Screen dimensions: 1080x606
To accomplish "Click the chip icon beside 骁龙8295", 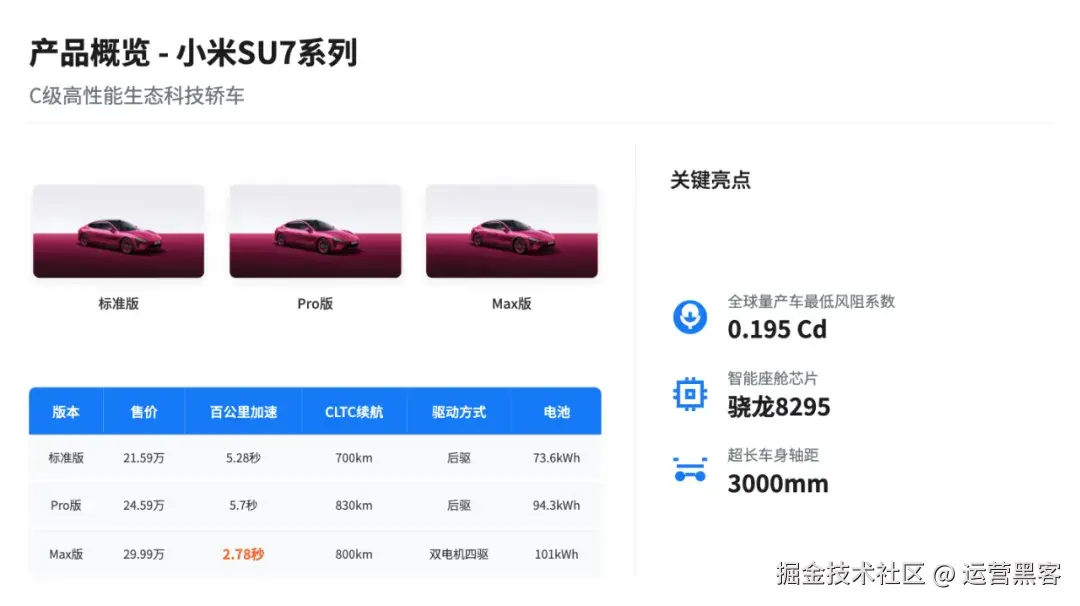I will (689, 394).
